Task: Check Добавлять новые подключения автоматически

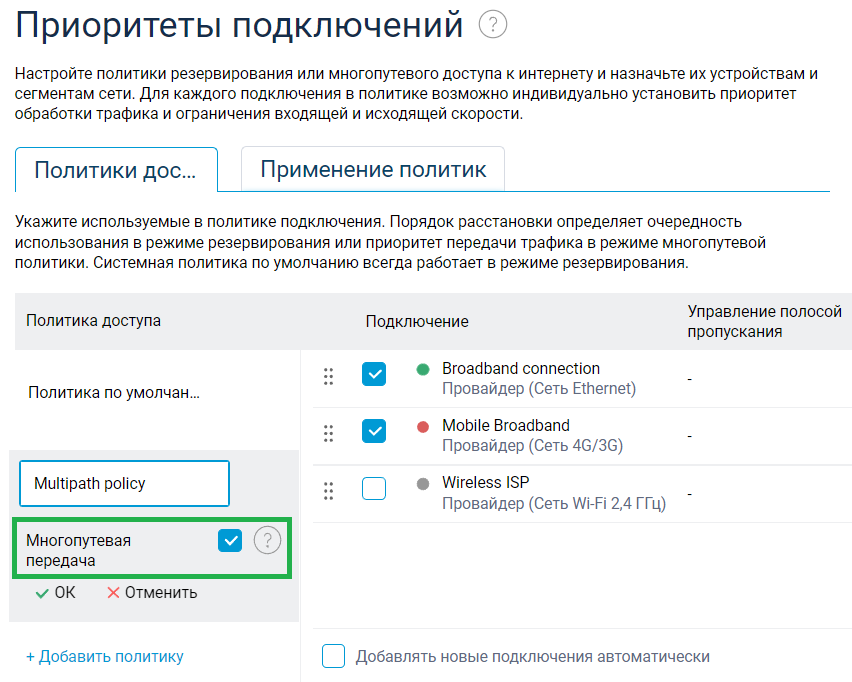Action: coord(334,656)
